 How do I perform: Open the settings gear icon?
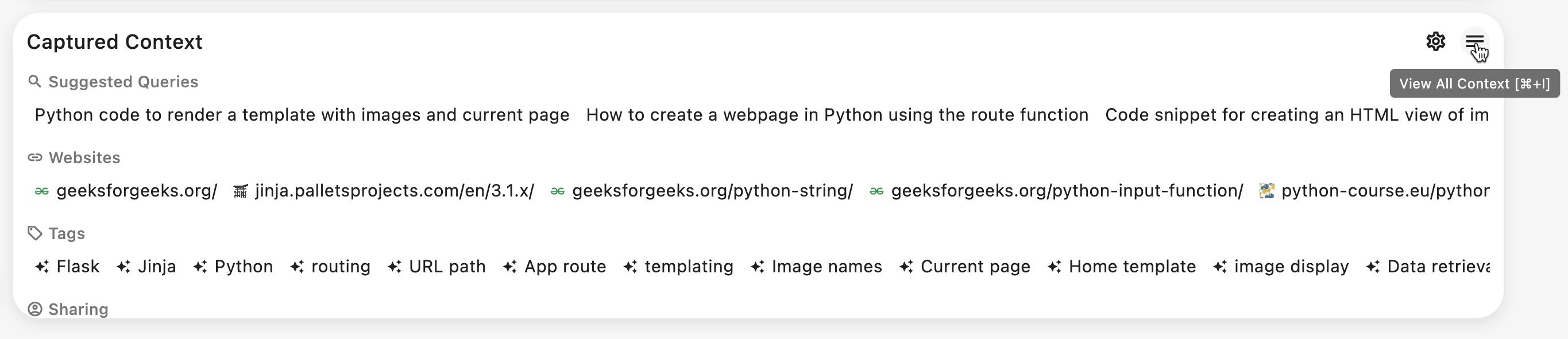click(1435, 41)
